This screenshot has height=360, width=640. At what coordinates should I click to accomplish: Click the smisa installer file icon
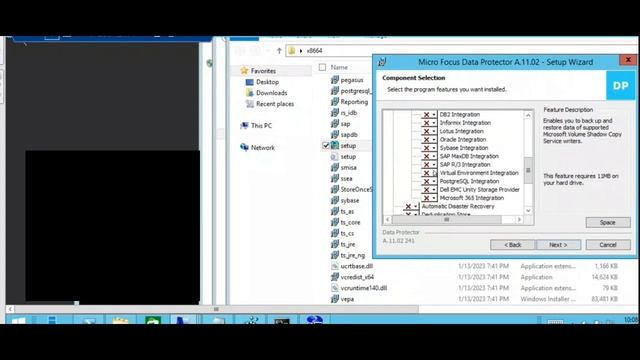click(x=335, y=167)
